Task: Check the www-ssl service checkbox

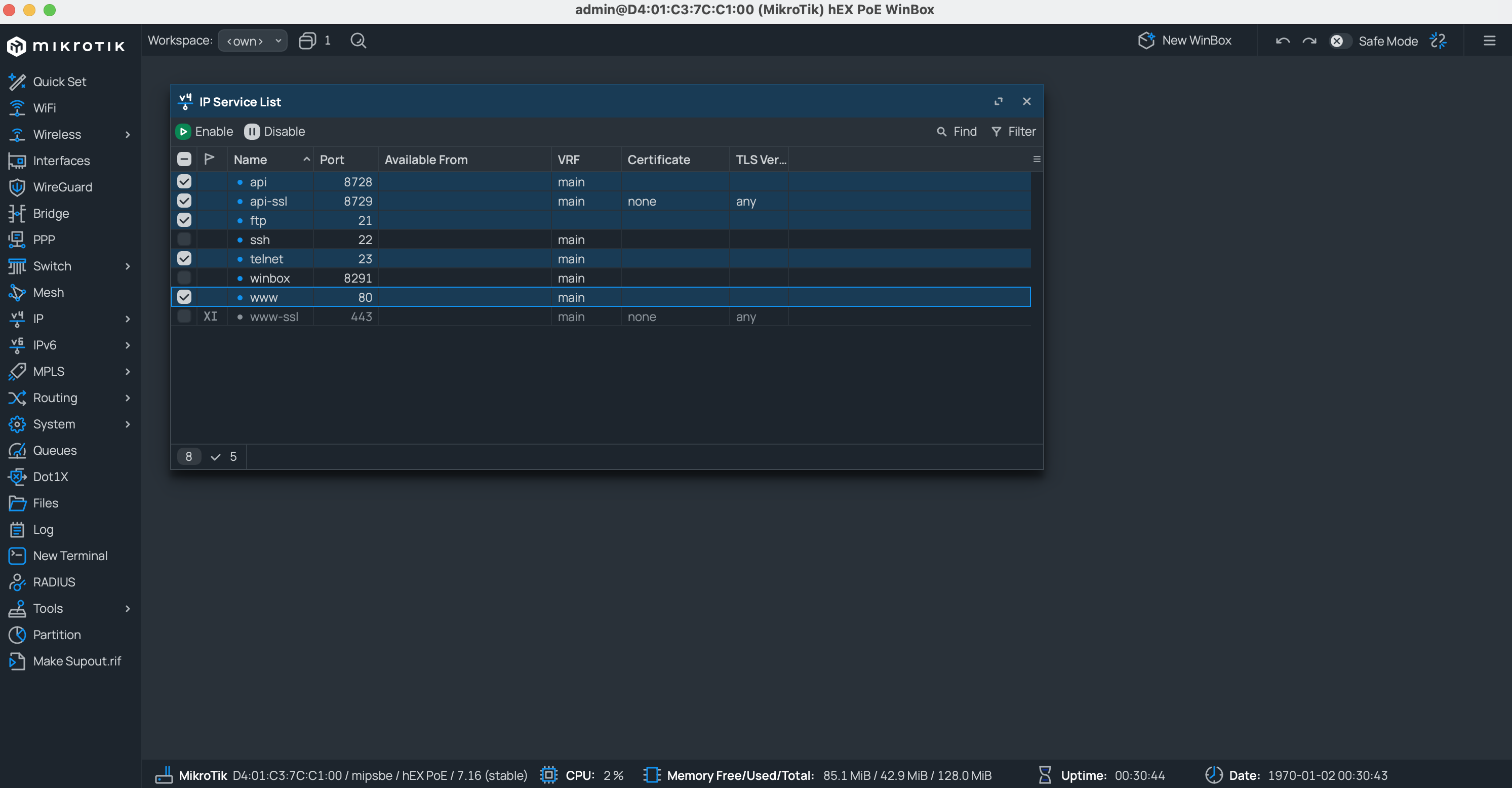Action: 184,317
